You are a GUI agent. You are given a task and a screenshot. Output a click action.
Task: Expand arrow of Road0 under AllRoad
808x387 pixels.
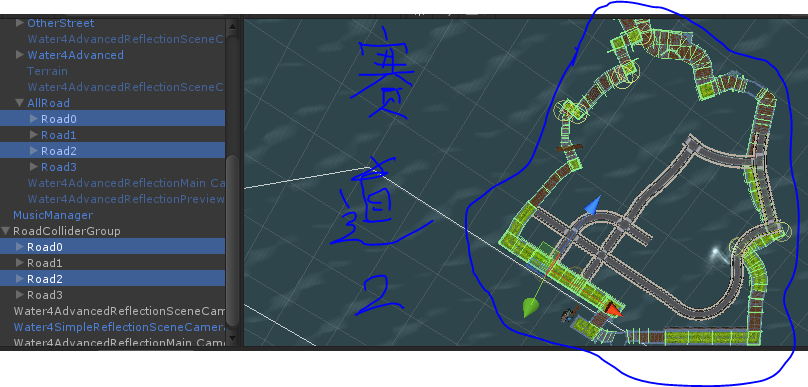(34, 119)
